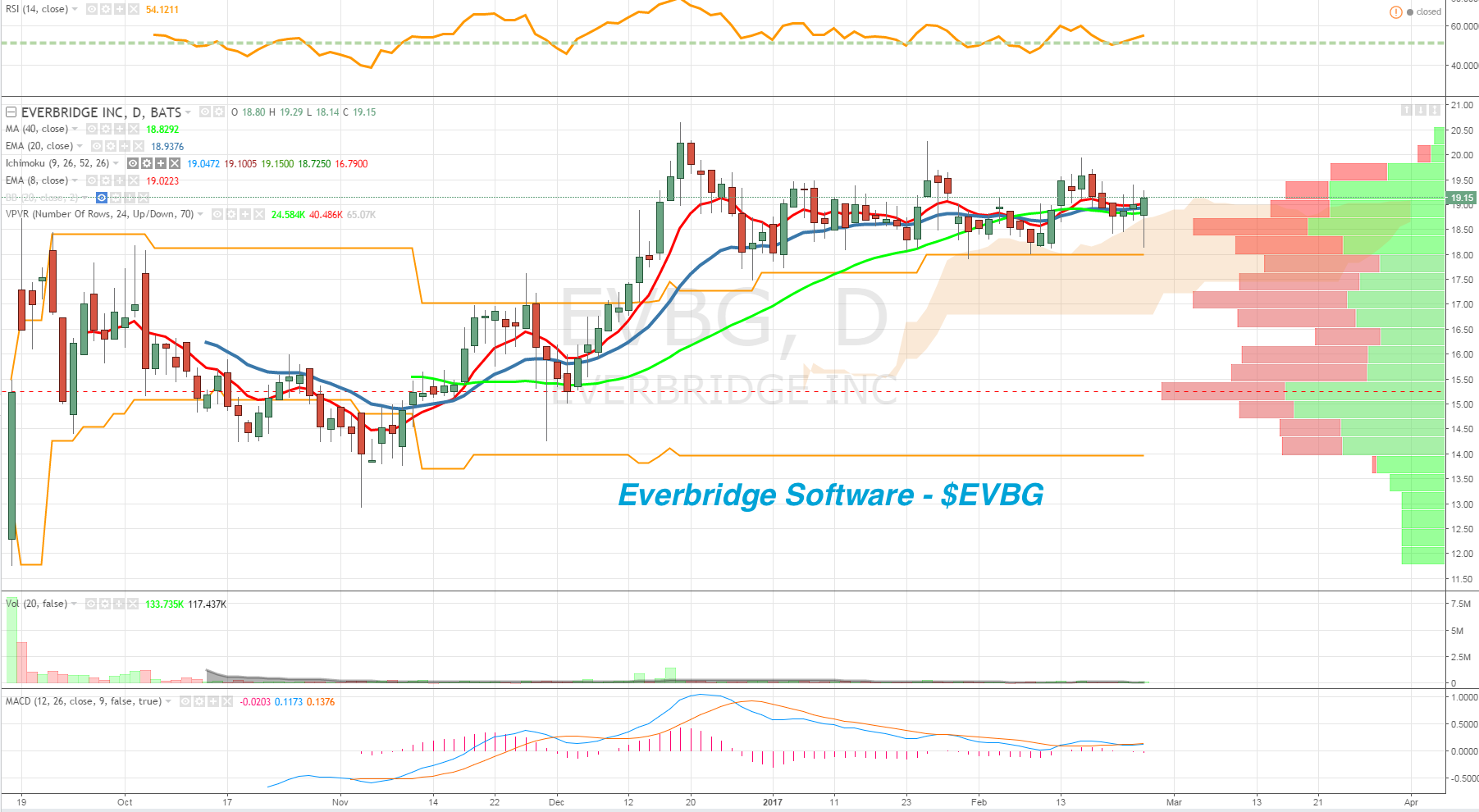Remove Vol indicator
Viewport: 1479px width, 812px height.
pyautogui.click(x=134, y=604)
